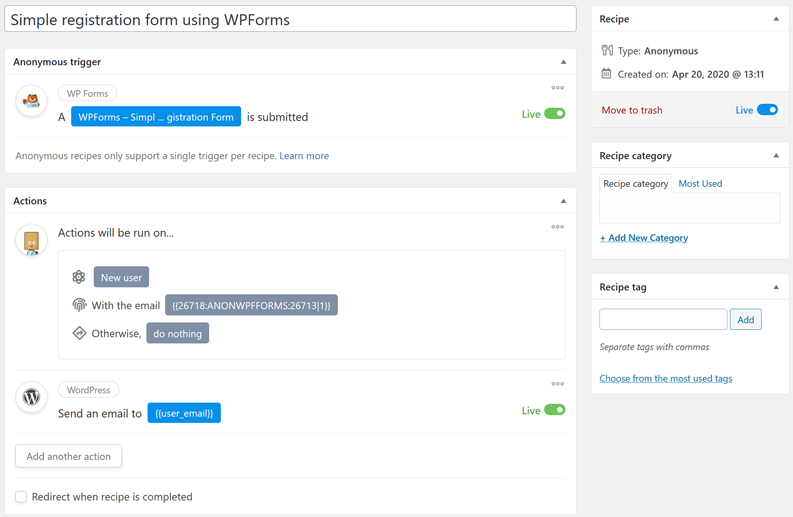793x517 pixels.
Task: Click the 'do nothing' option button
Action: (x=178, y=333)
